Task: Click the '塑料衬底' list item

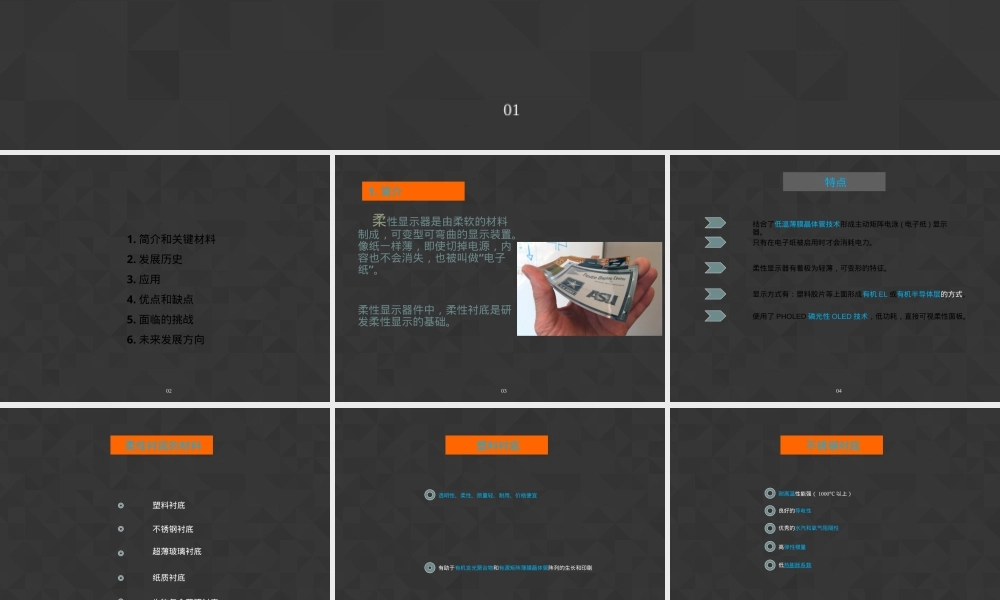Action: [x=168, y=505]
